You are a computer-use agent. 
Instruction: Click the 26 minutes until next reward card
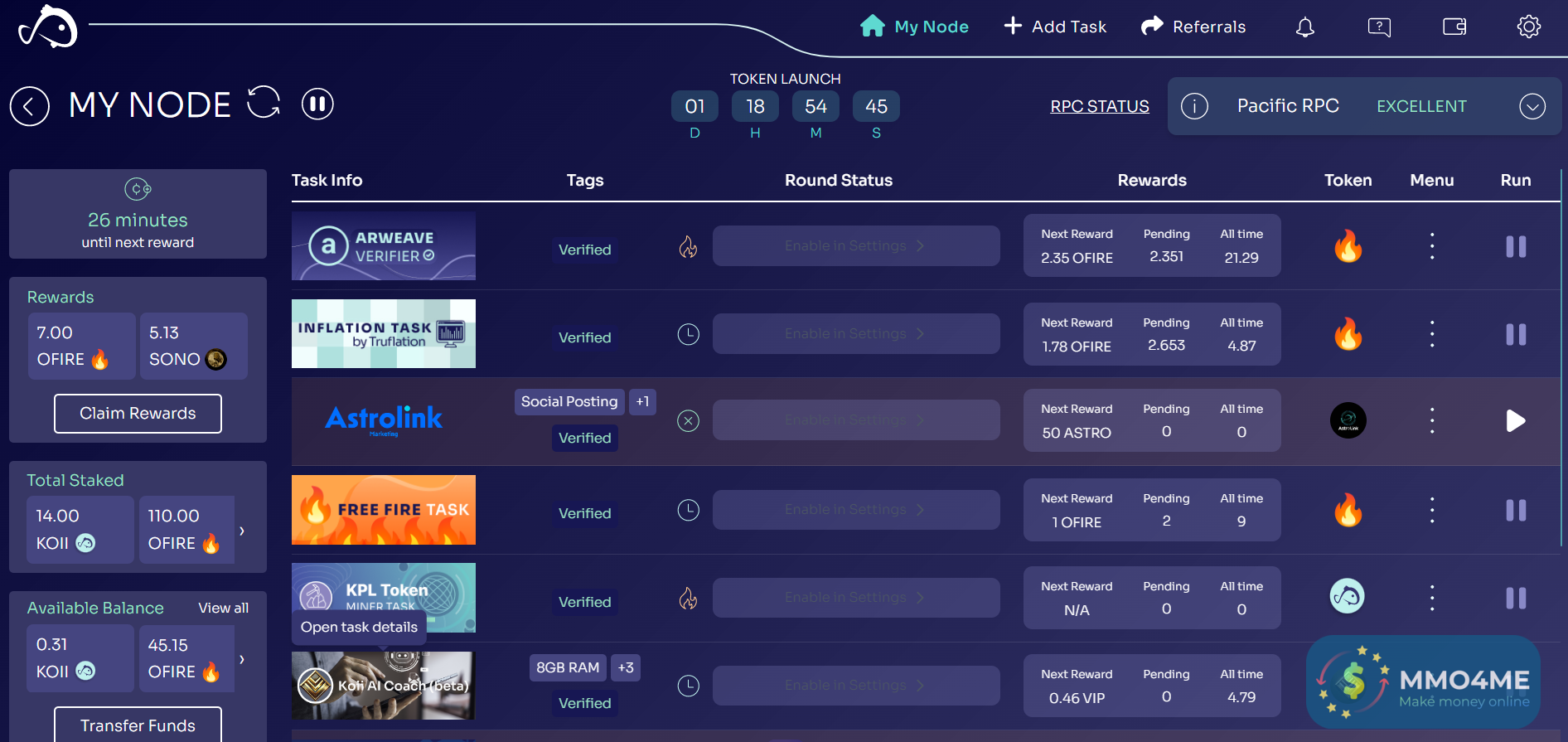(x=138, y=214)
